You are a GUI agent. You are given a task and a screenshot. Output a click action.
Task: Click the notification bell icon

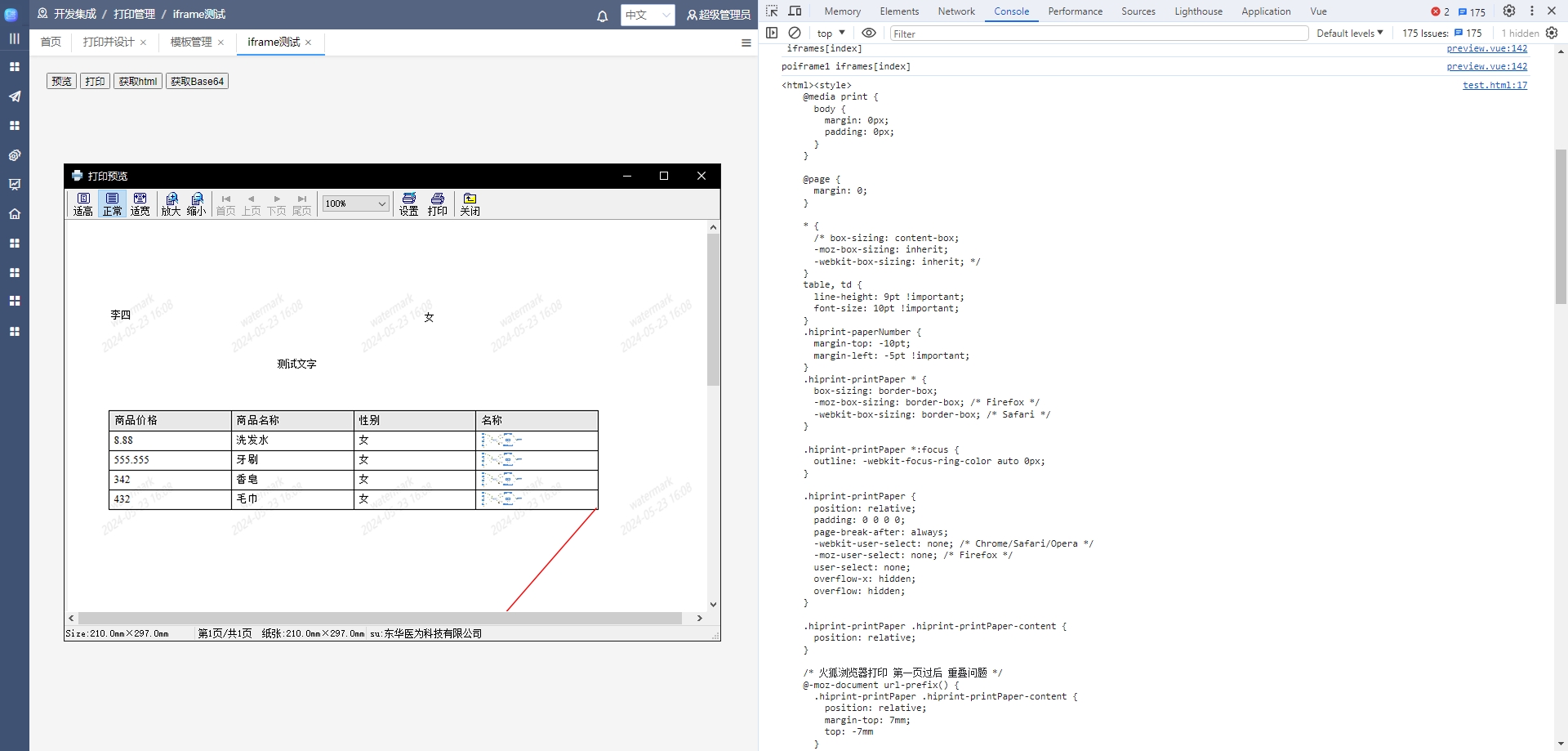click(x=603, y=16)
